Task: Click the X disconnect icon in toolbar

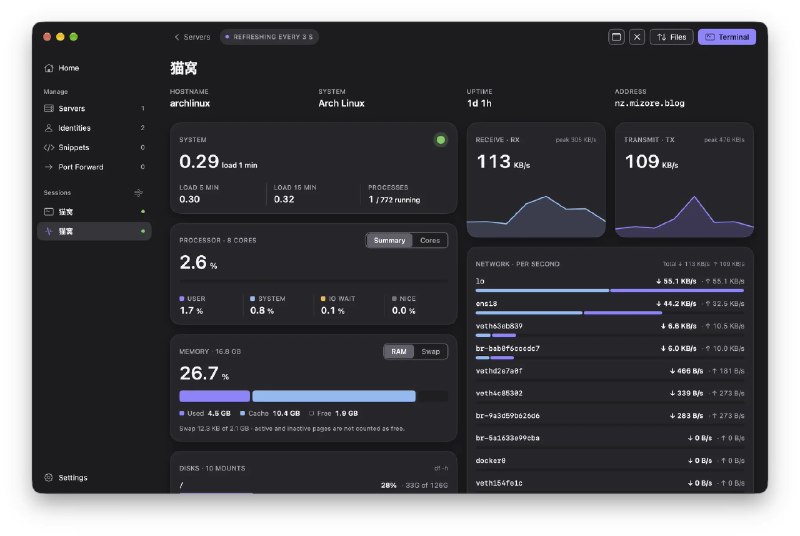Action: click(x=637, y=37)
